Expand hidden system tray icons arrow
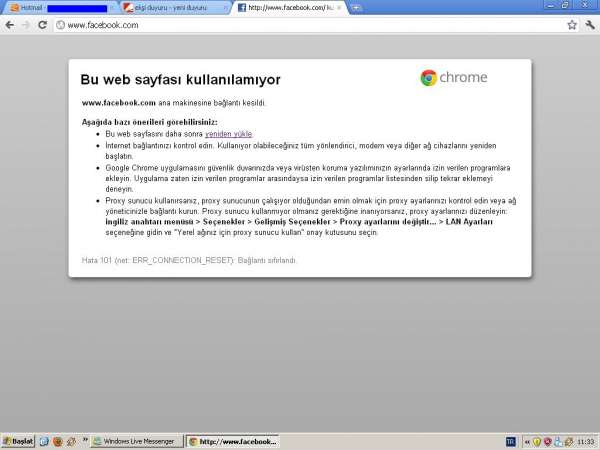Viewport: 600px width, 450px height. click(527, 442)
